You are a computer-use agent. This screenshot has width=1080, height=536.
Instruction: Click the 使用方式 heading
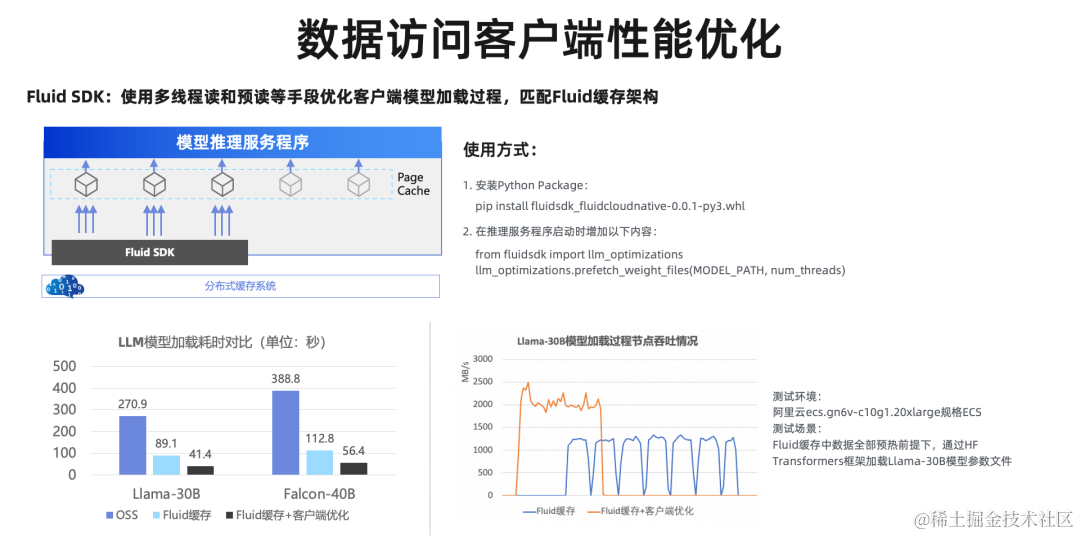(x=499, y=150)
